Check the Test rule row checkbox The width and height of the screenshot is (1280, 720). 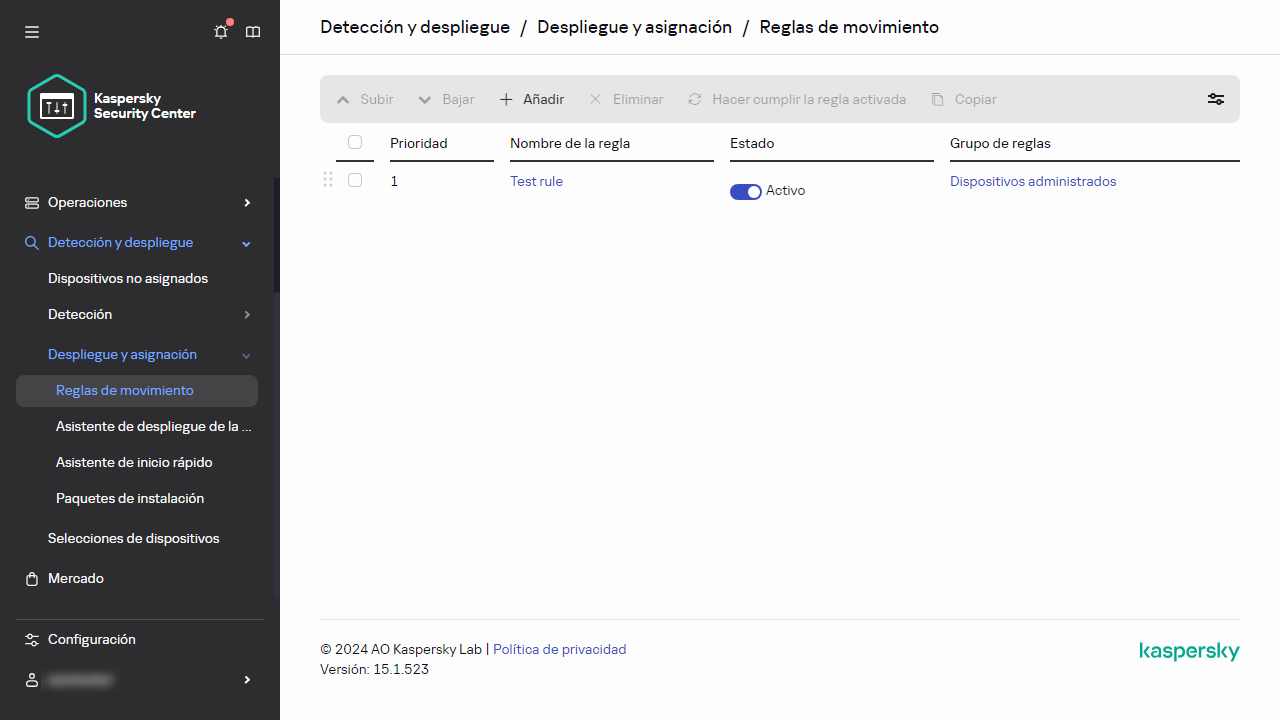click(355, 180)
